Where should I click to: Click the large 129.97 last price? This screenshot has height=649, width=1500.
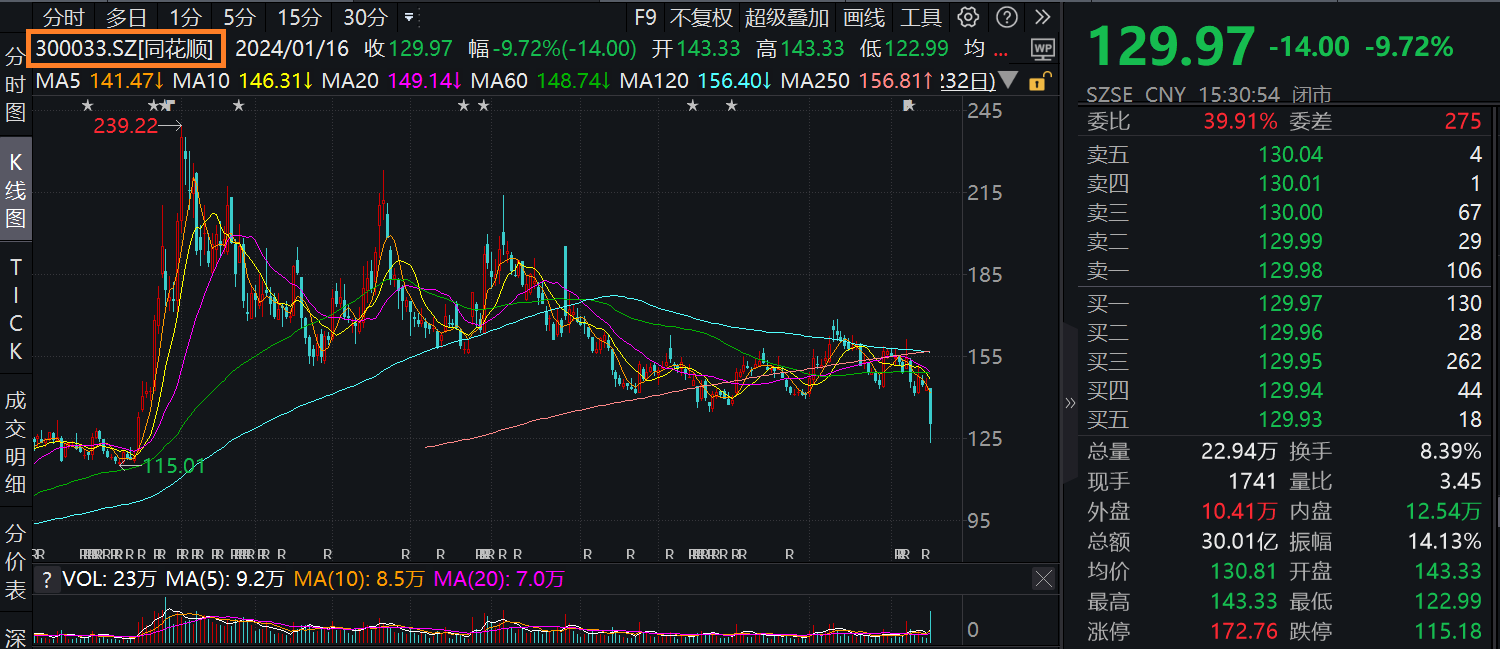(1171, 46)
